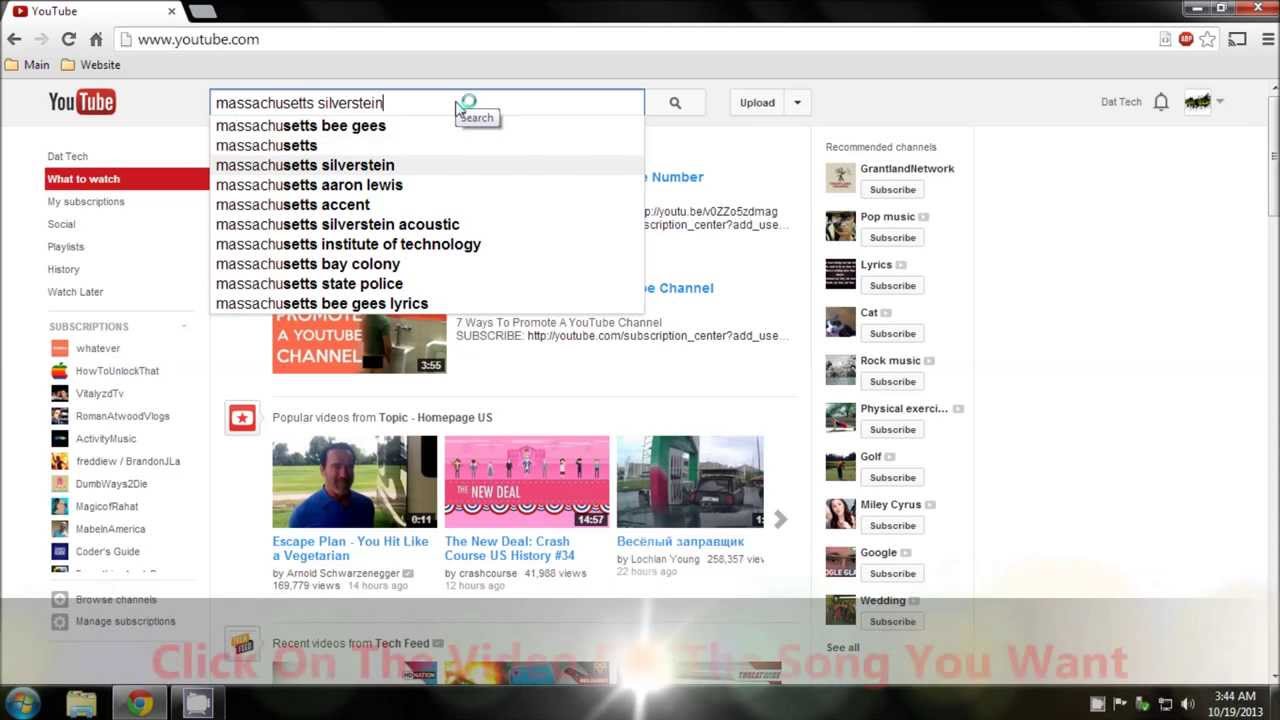Click the YouTube logo

[82, 102]
